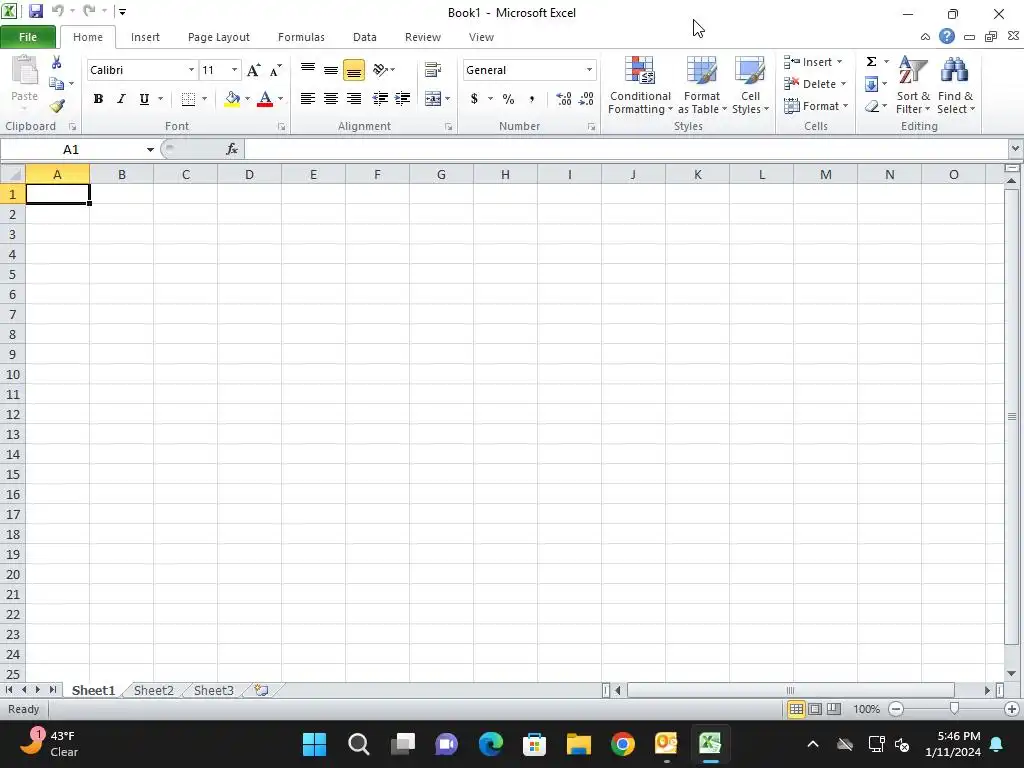Click Increase Decimal icon
This screenshot has width=1024, height=768.
[x=564, y=99]
